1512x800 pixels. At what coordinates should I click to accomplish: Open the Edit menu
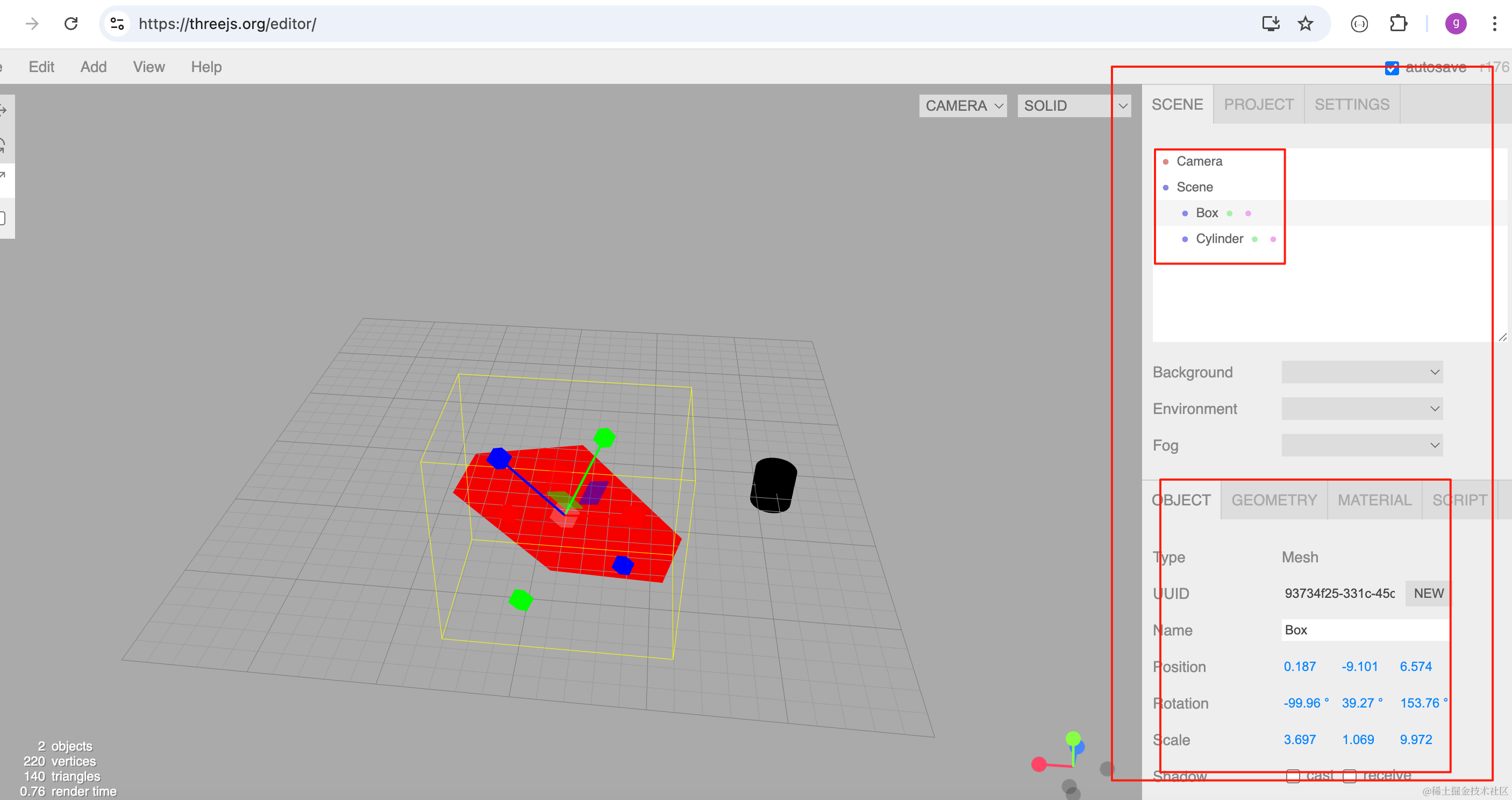pyautogui.click(x=41, y=67)
